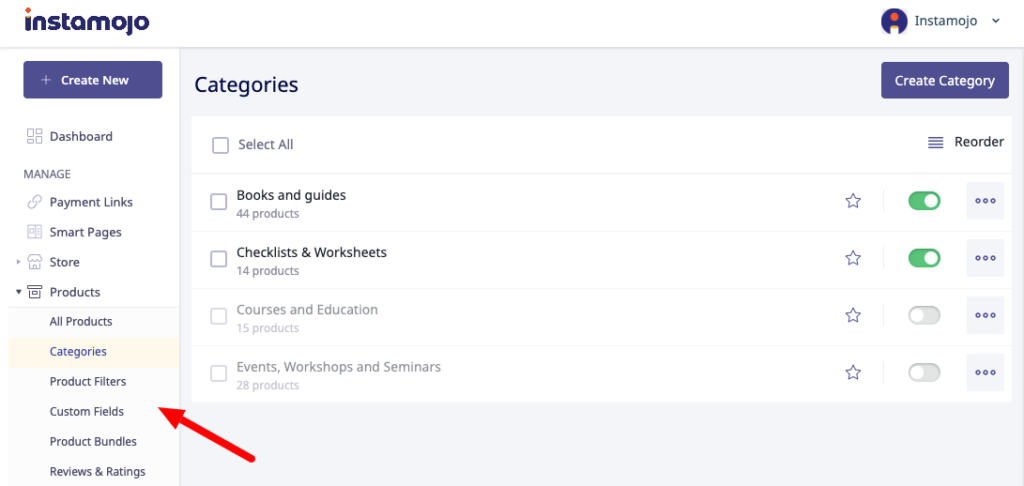Click the Payment Links chain icon
Screen dimensions: 1024x486
coord(34,202)
